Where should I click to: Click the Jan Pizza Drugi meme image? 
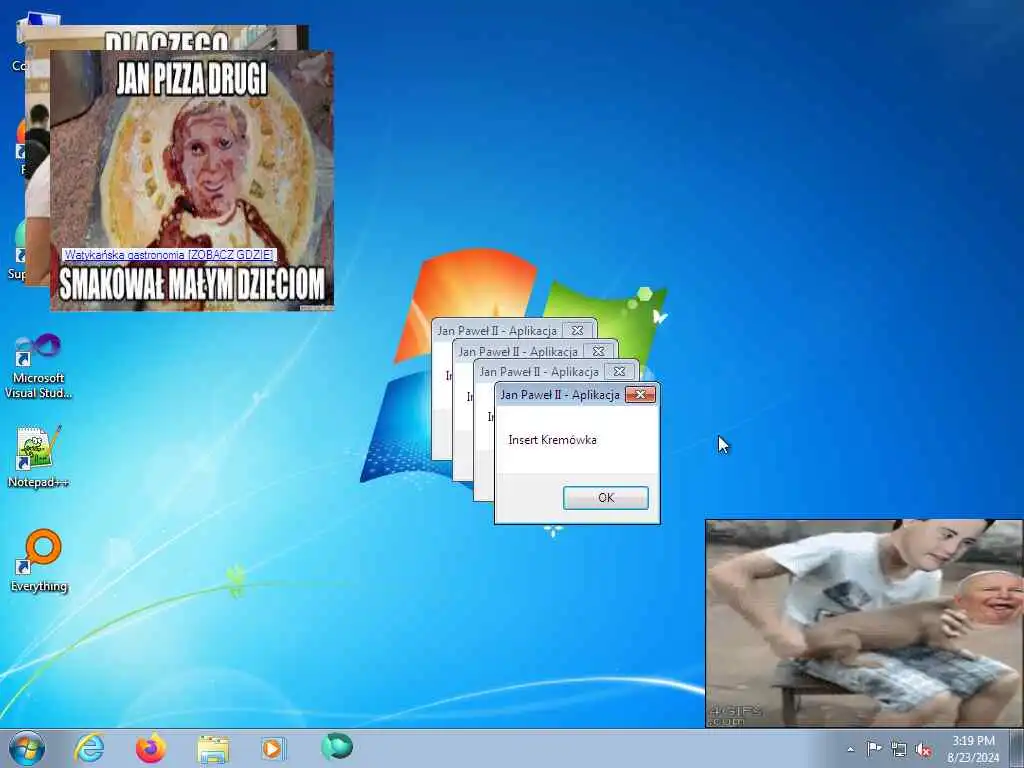click(192, 180)
